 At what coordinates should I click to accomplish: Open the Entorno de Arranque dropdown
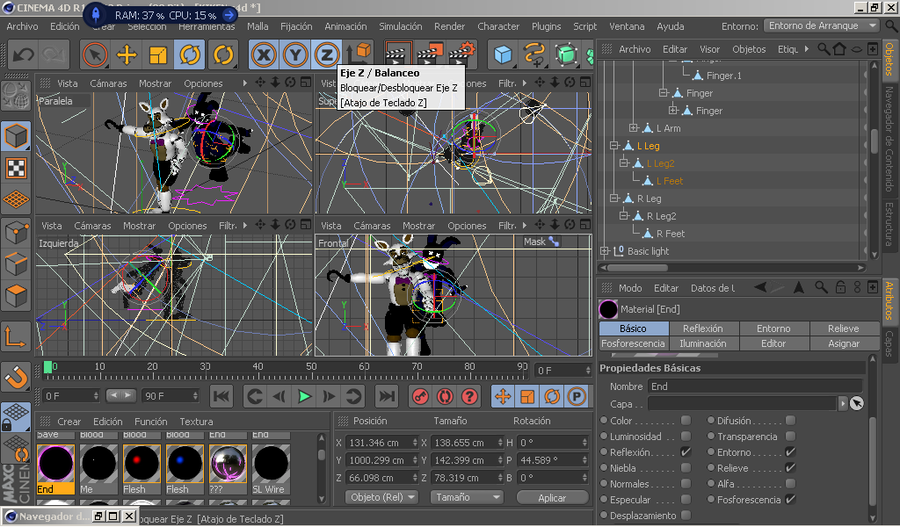(821, 26)
